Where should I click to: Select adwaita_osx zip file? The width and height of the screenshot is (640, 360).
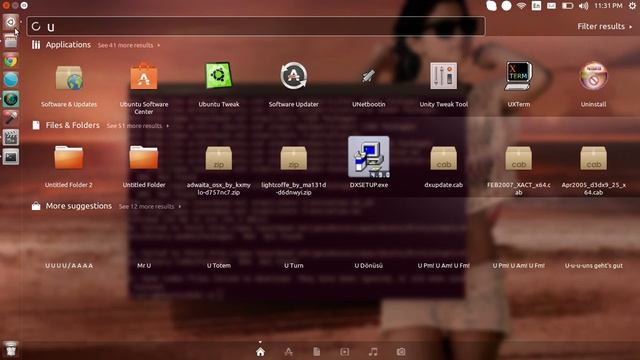pos(219,158)
